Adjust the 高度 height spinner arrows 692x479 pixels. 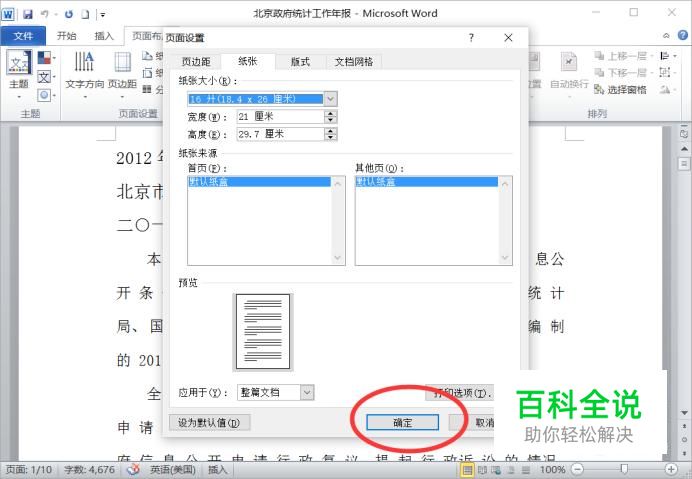[x=331, y=134]
